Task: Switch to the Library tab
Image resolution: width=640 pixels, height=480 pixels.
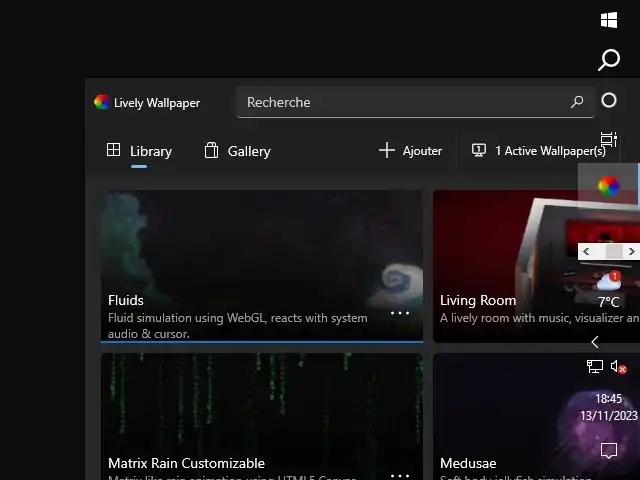Action: click(x=139, y=151)
